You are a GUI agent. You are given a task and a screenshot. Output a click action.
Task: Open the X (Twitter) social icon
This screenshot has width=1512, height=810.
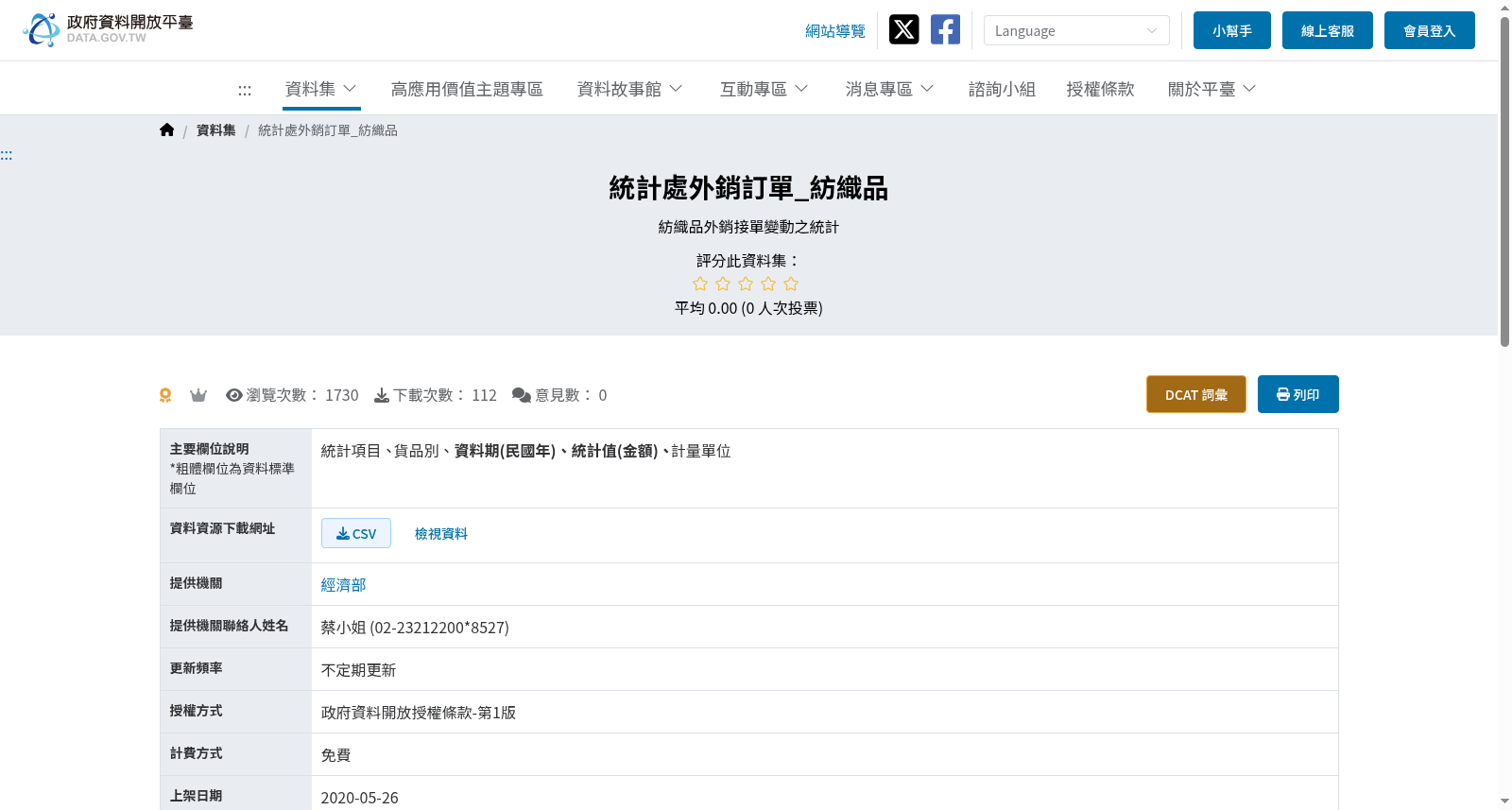coord(903,29)
